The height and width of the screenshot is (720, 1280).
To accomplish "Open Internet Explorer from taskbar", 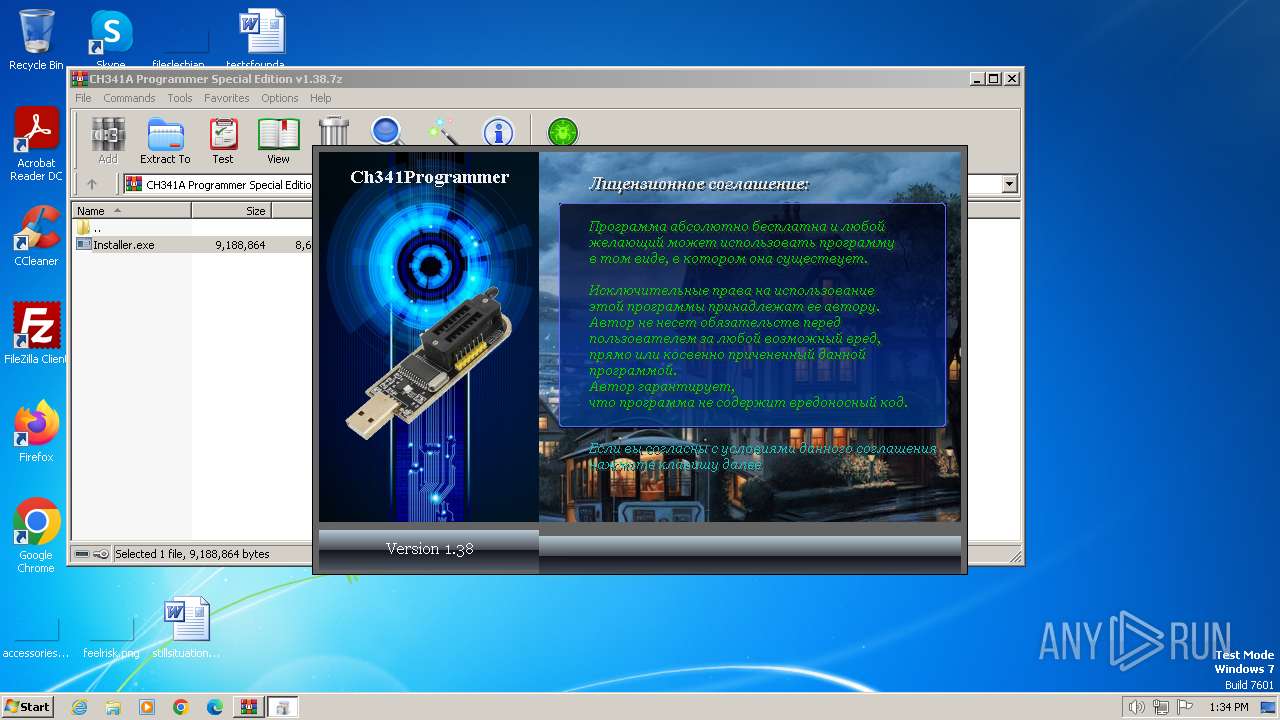I will [x=79, y=707].
